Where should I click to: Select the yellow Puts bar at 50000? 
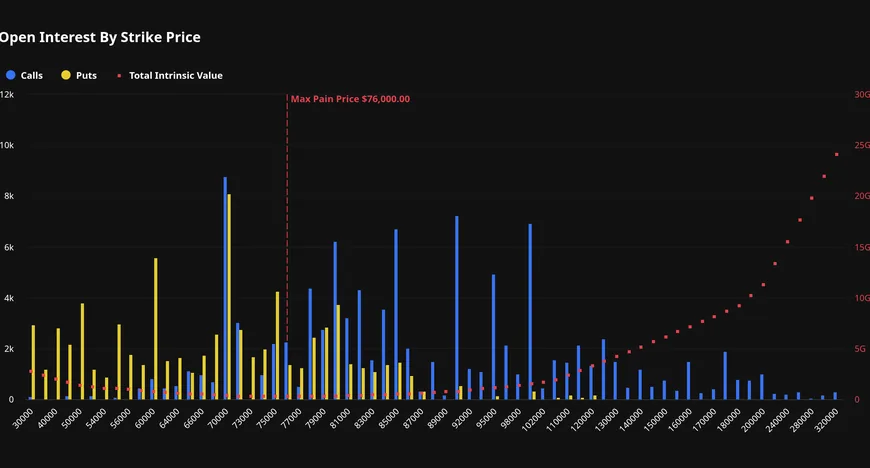click(83, 351)
